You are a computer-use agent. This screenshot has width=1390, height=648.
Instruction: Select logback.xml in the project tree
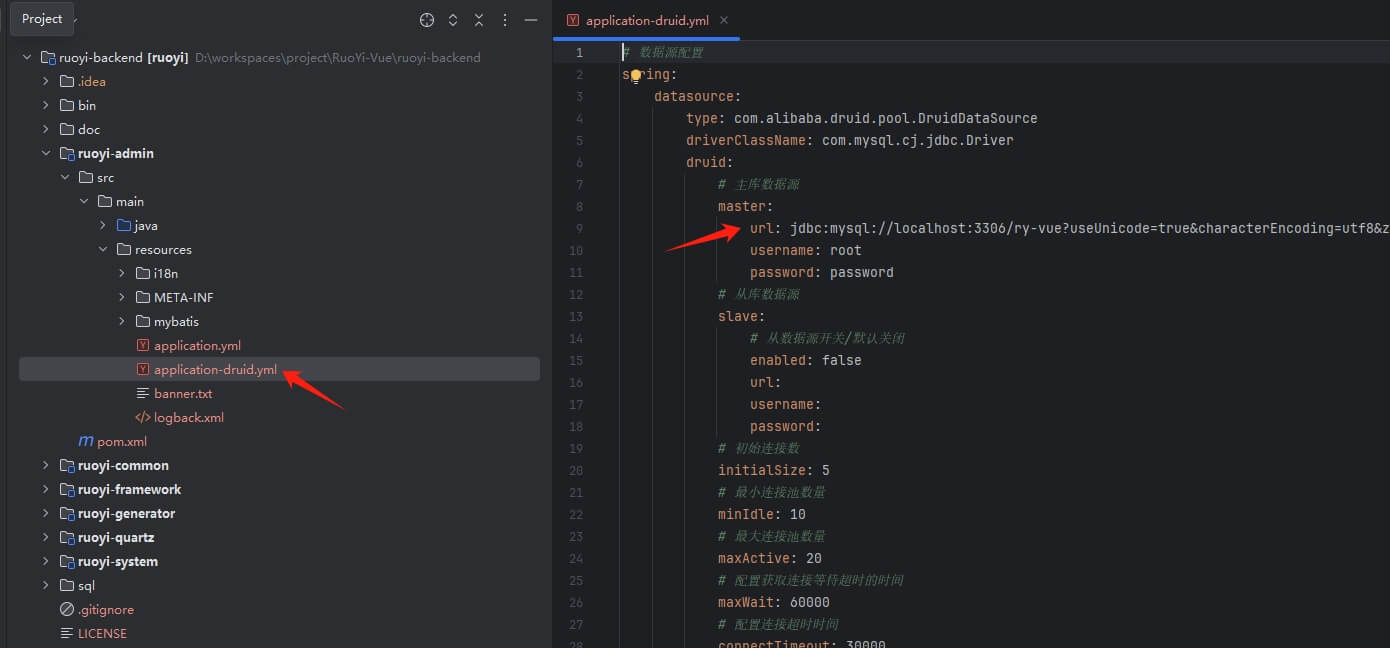pyautogui.click(x=189, y=418)
